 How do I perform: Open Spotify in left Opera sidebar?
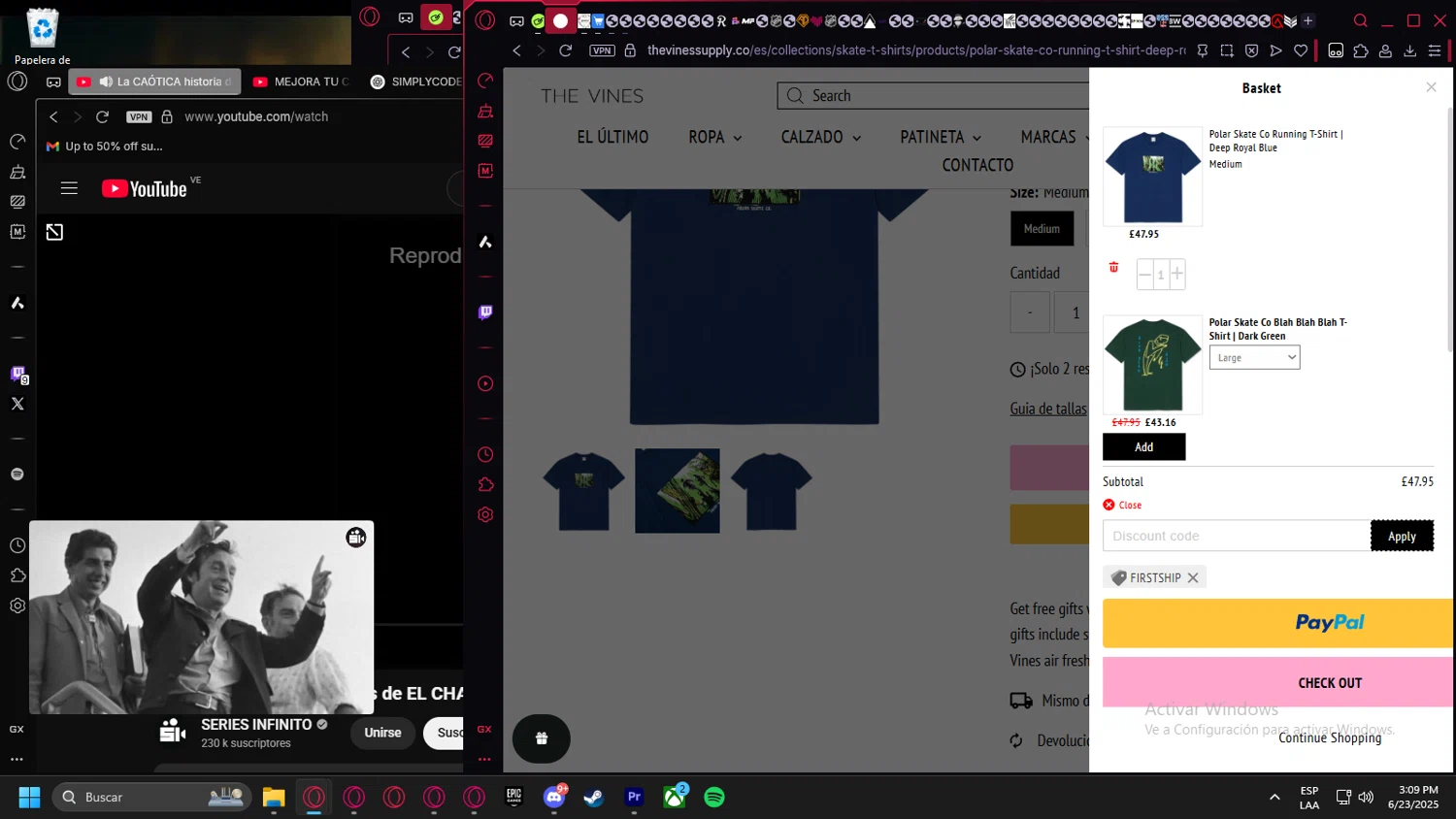(17, 475)
